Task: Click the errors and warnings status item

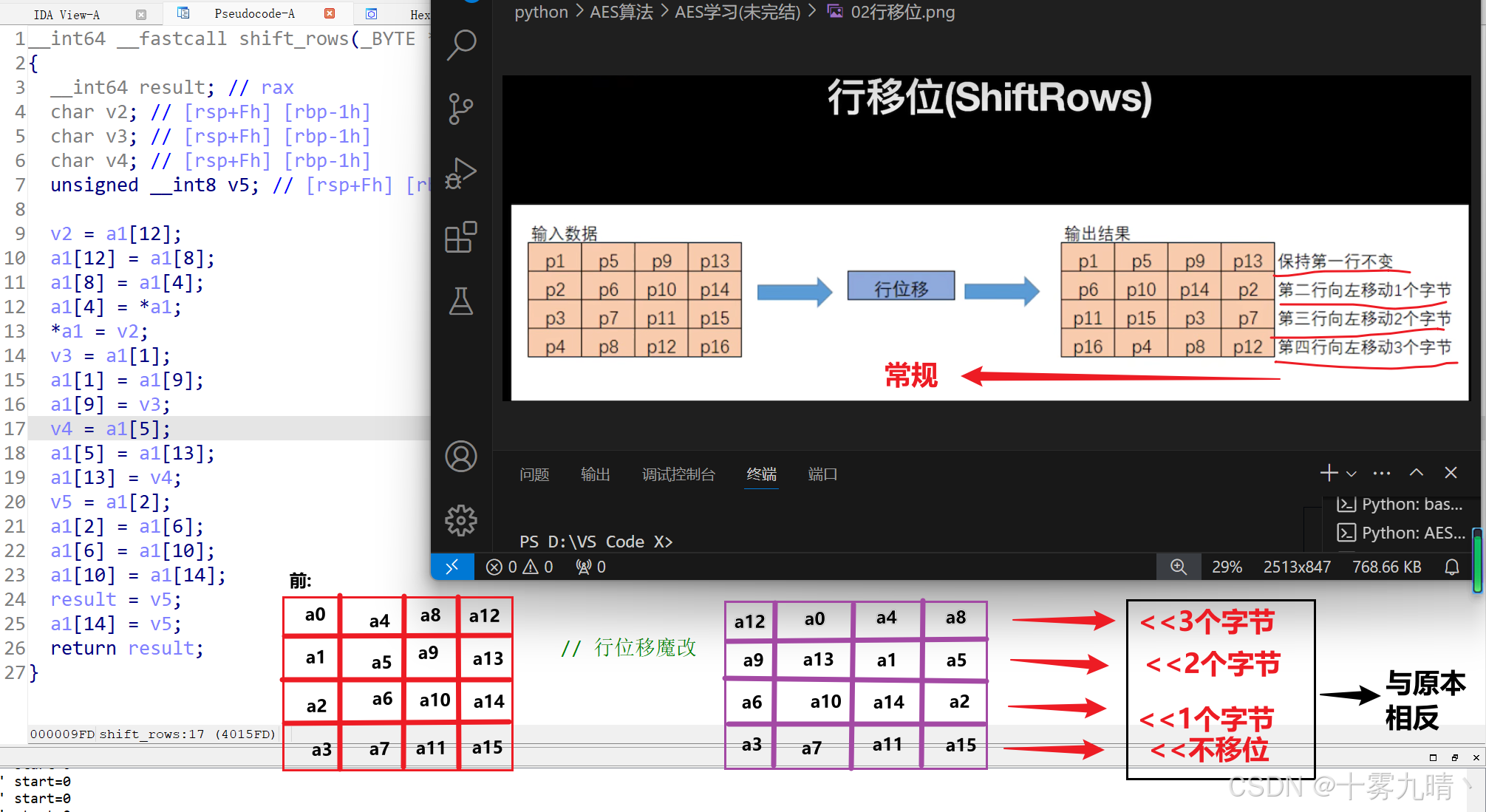Action: [x=519, y=567]
